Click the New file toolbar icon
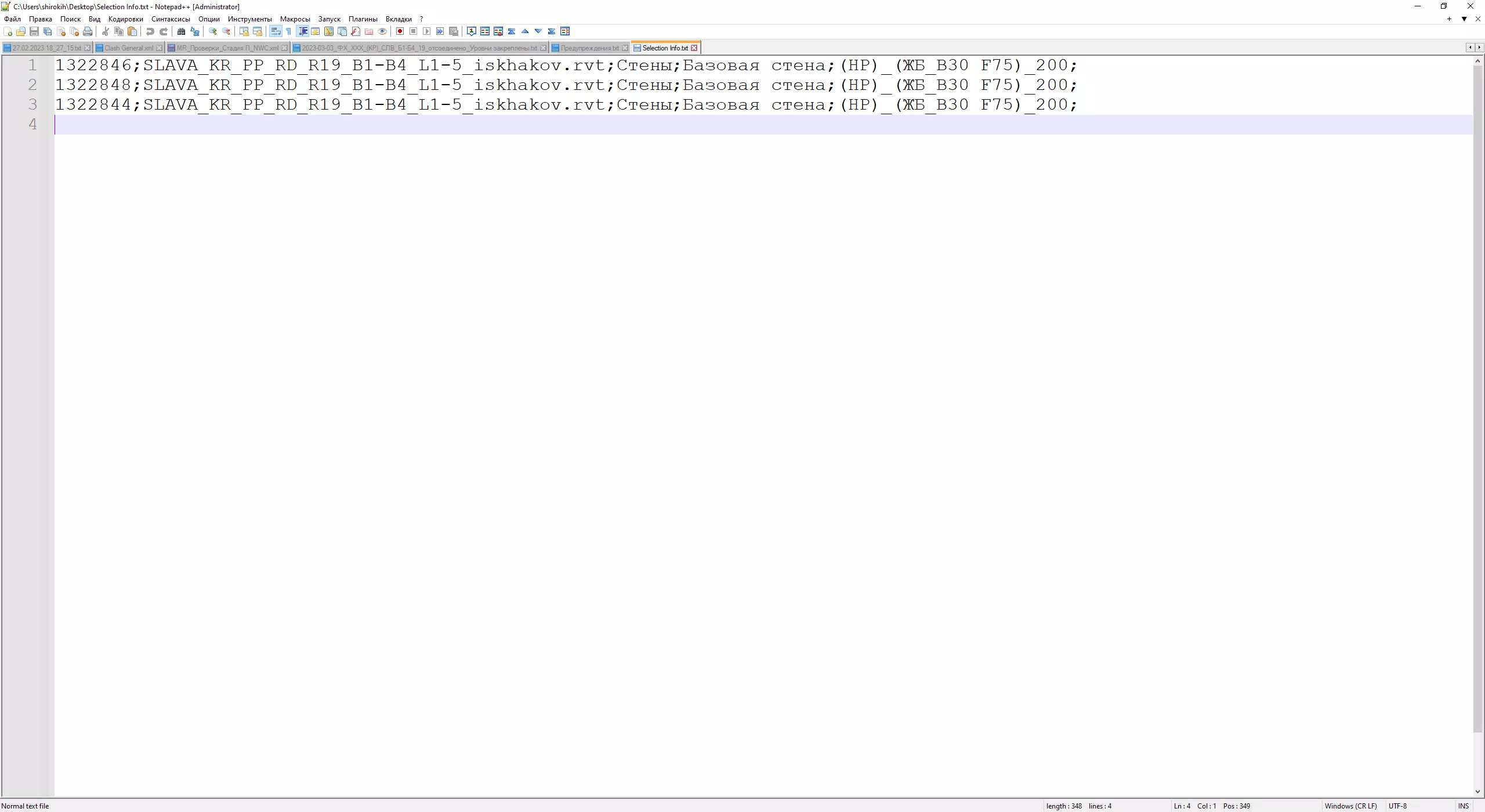The width and height of the screenshot is (1485, 812). pyautogui.click(x=8, y=31)
